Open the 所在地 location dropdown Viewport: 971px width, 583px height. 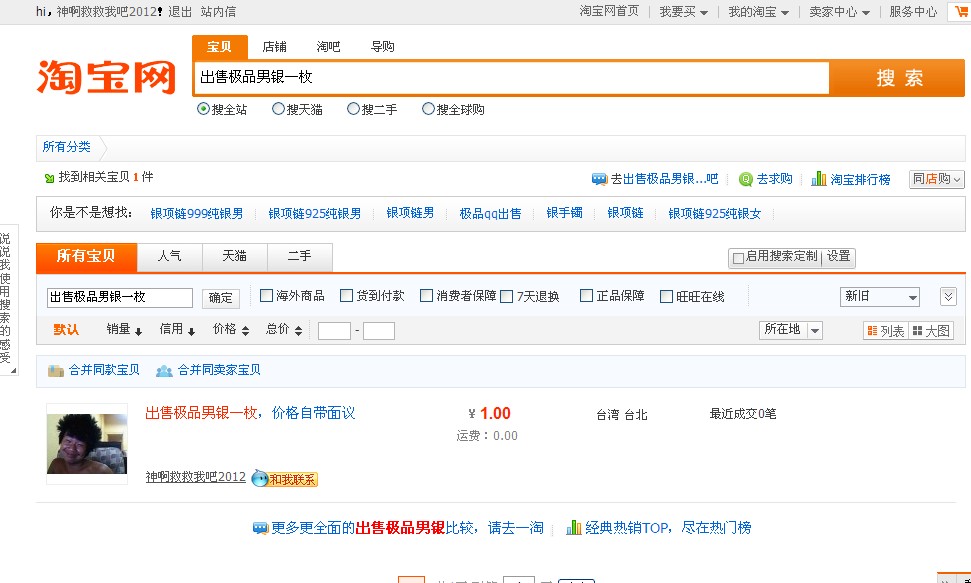point(791,330)
